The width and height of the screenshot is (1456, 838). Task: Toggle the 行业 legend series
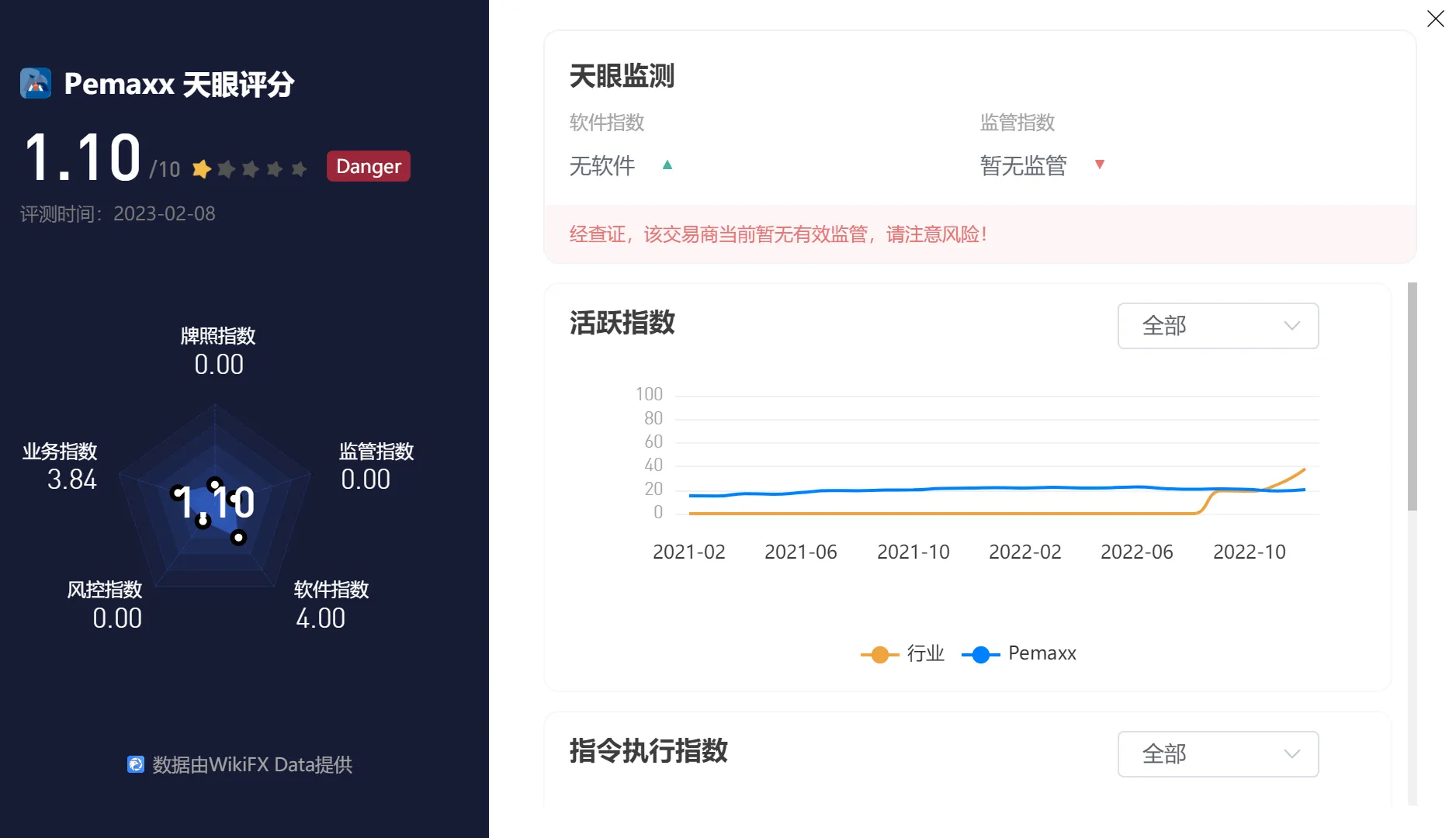(903, 653)
